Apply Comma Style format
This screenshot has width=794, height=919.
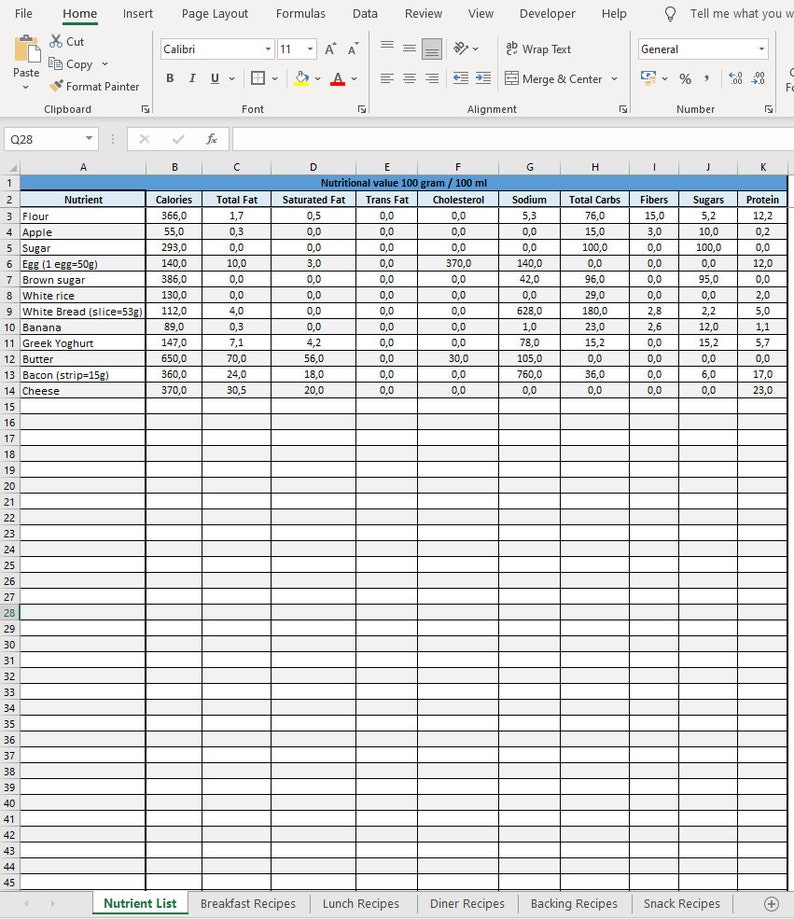[707, 78]
